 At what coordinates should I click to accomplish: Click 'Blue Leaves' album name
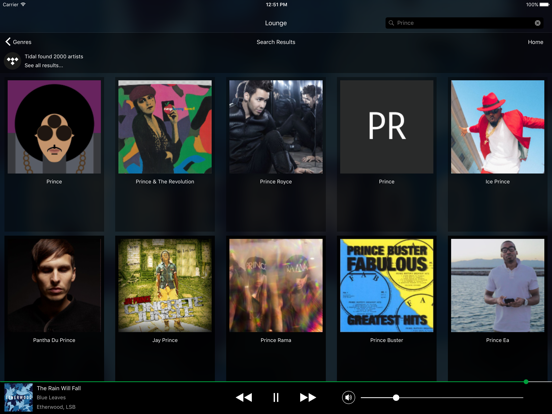click(51, 398)
